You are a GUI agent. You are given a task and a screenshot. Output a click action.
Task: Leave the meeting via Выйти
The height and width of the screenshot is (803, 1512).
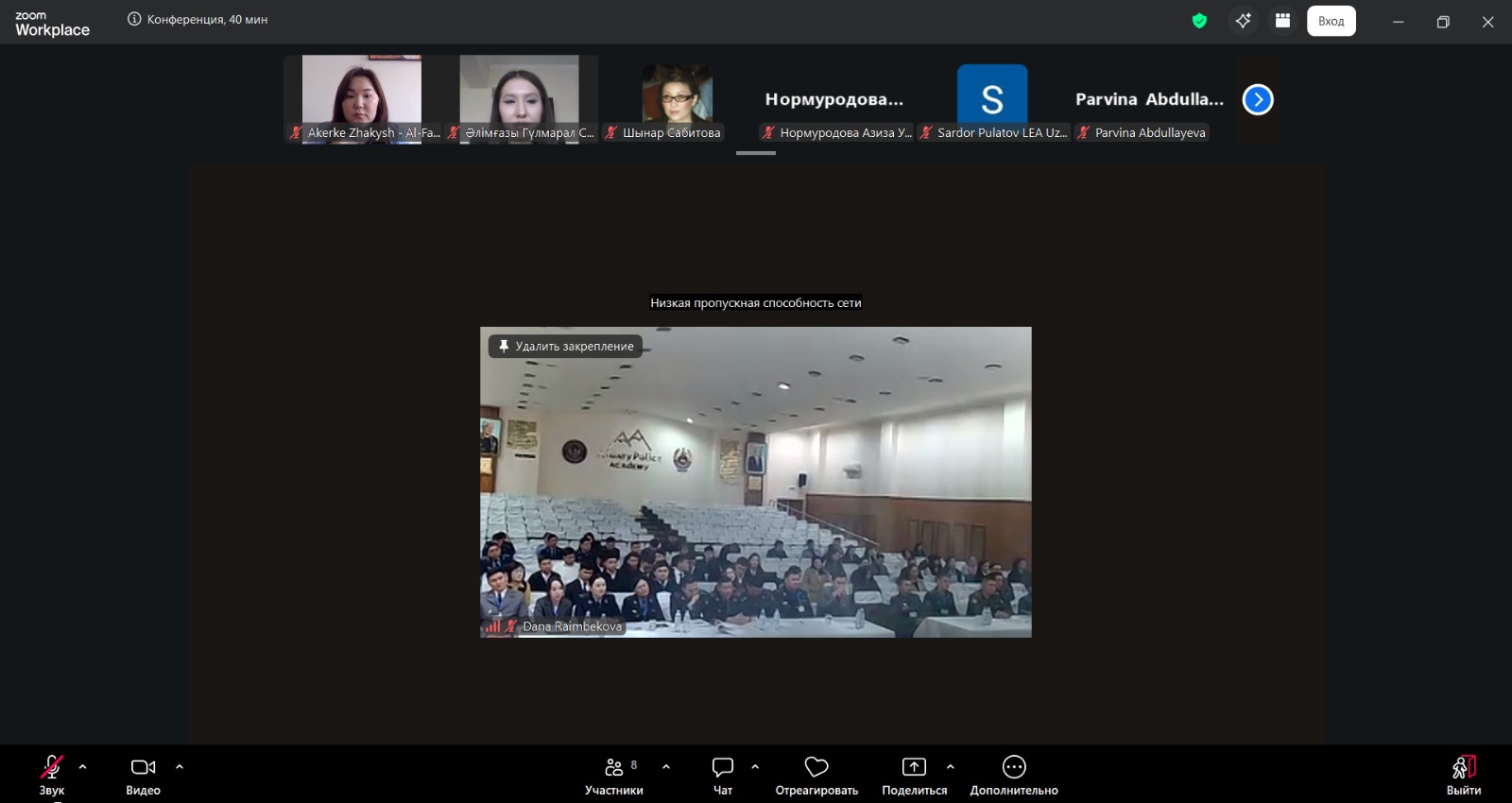[1464, 775]
